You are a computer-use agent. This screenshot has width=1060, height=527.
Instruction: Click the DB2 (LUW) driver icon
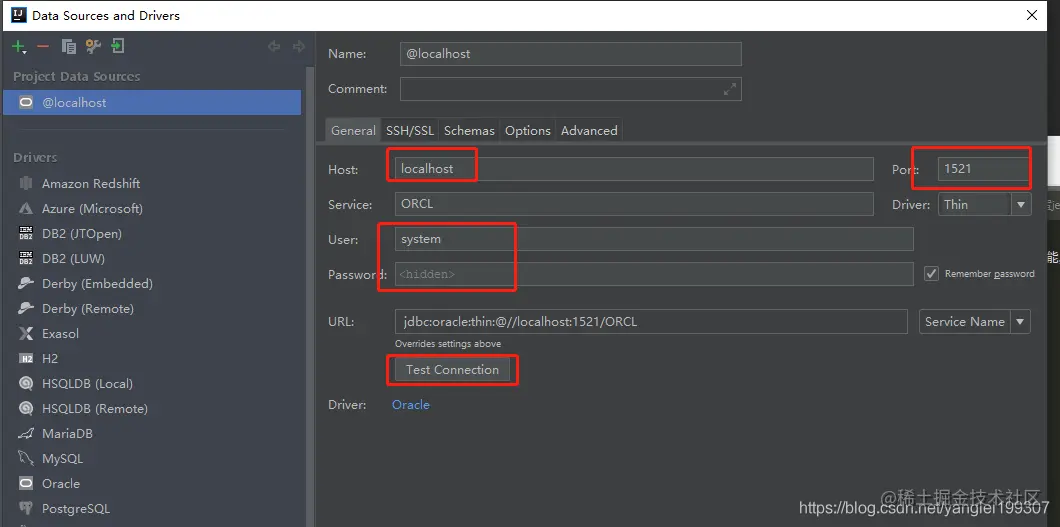pyautogui.click(x=26, y=258)
